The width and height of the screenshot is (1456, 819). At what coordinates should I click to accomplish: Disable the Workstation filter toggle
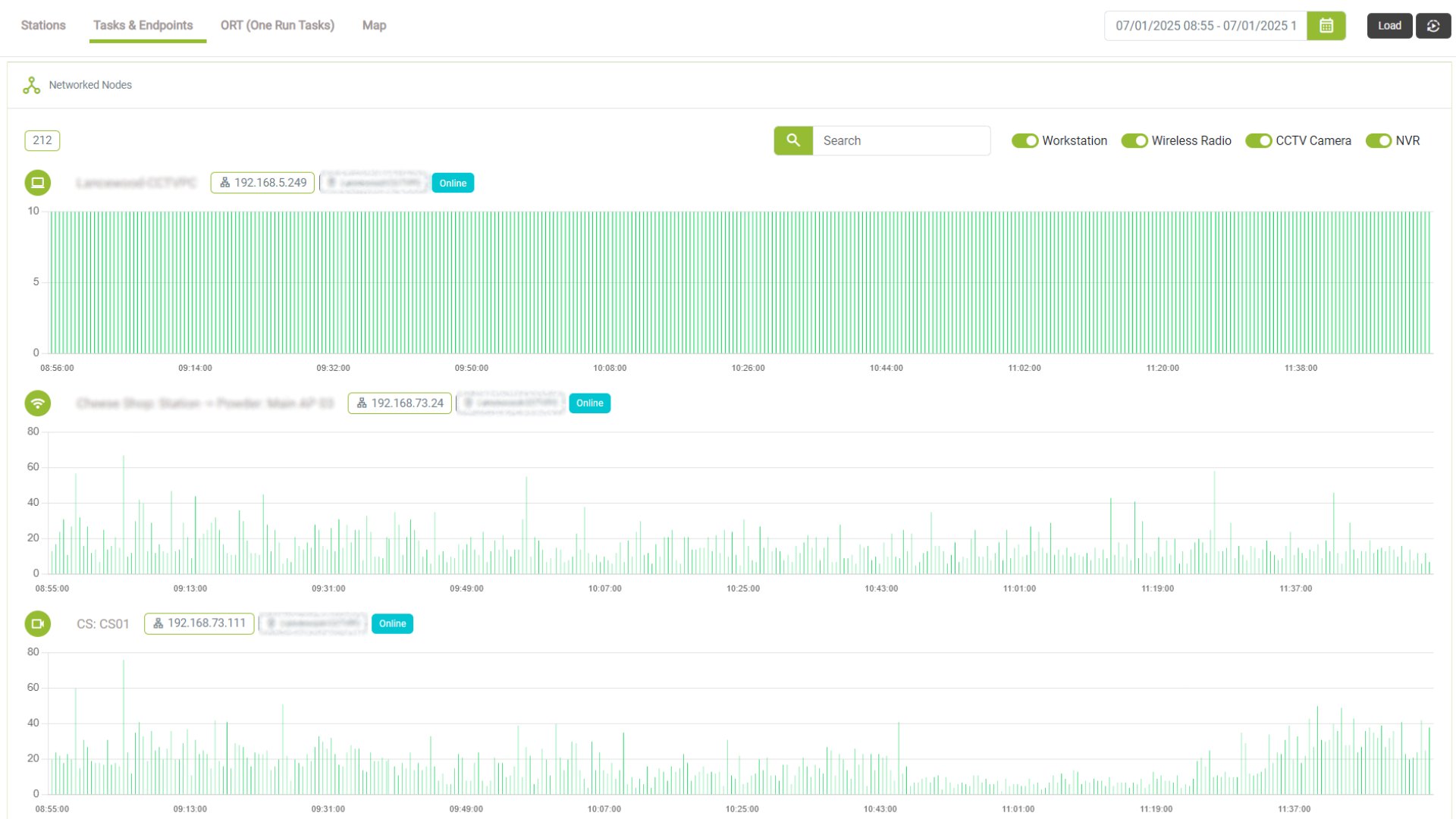[1025, 140]
